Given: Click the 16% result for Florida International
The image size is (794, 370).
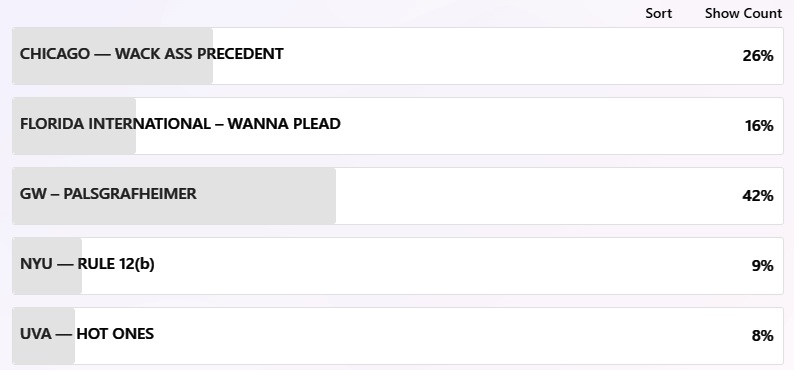Looking at the screenshot, I should [759, 126].
